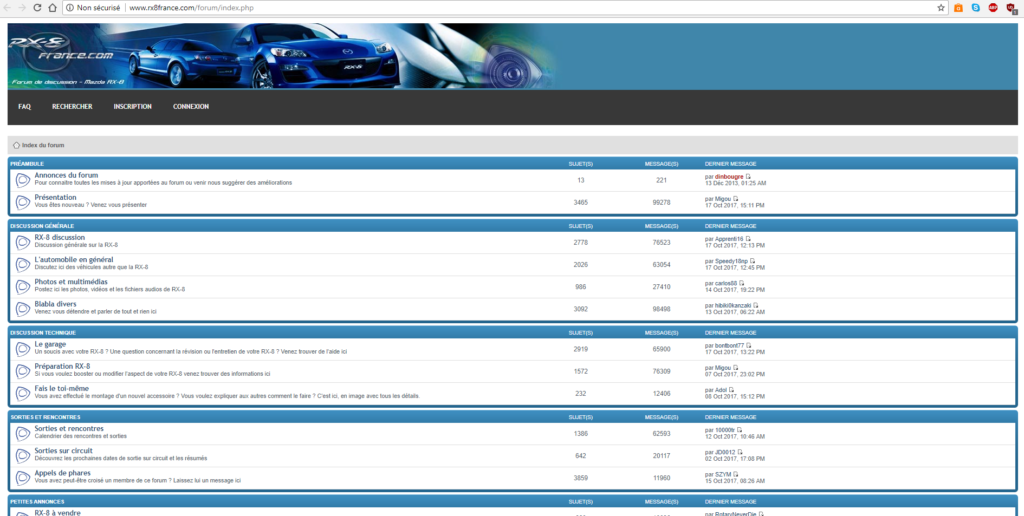Open the Fais le toi-même forum
1024x516 pixels.
point(61,389)
